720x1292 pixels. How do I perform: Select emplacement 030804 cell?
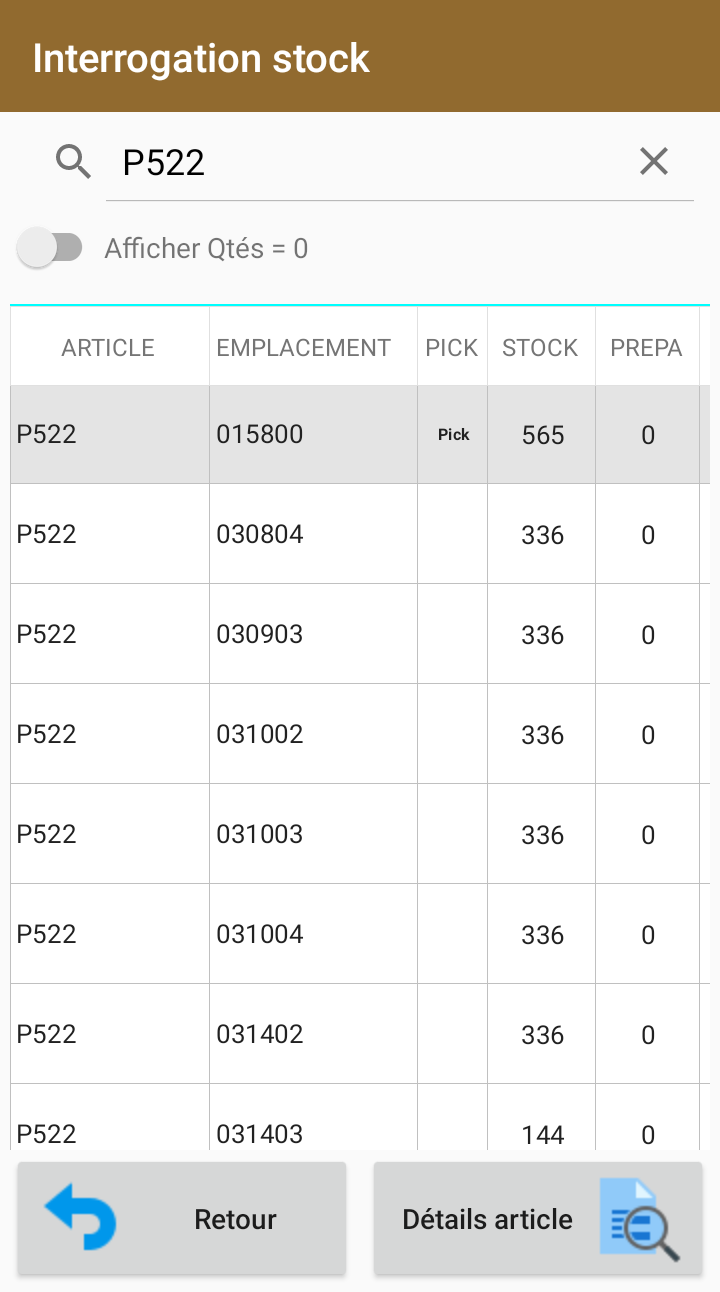coord(313,534)
